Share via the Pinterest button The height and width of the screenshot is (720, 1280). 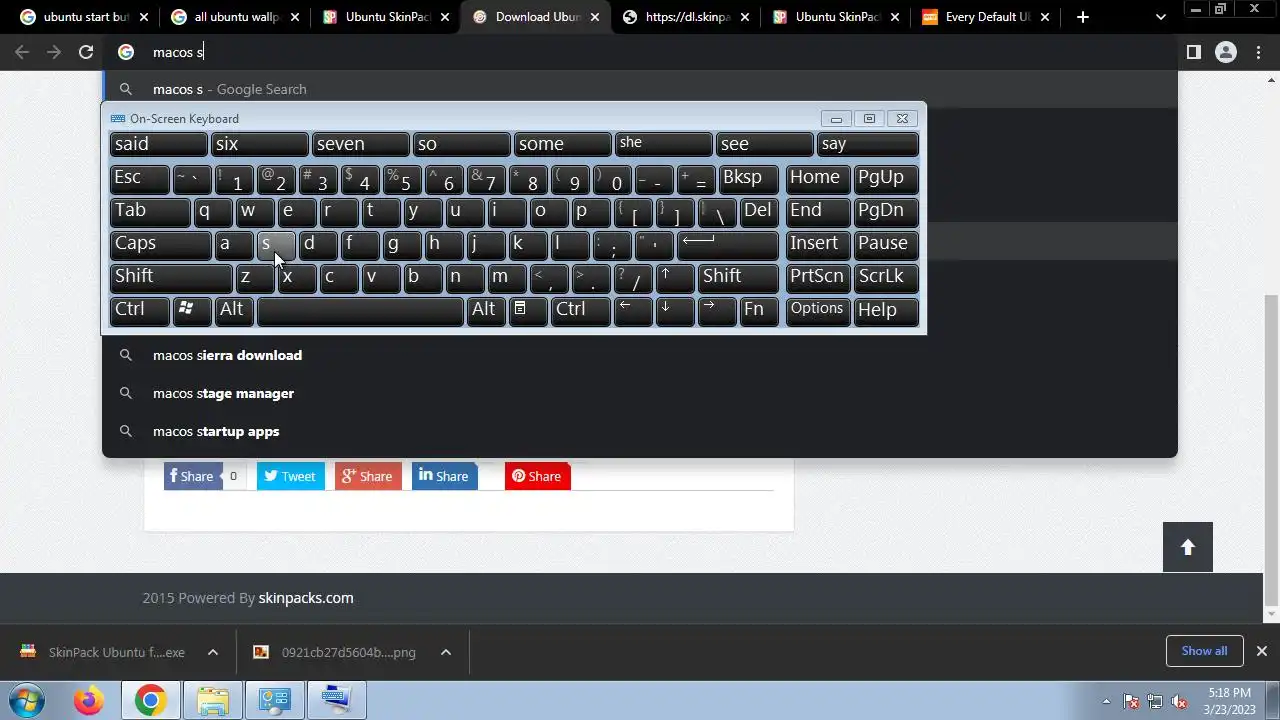tap(538, 476)
